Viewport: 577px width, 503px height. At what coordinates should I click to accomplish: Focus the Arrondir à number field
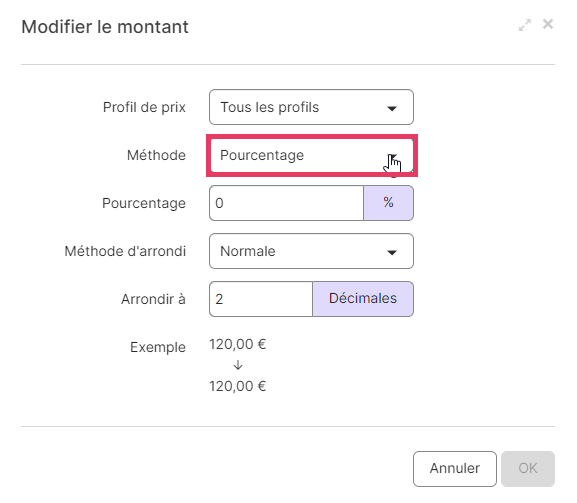[x=261, y=299]
